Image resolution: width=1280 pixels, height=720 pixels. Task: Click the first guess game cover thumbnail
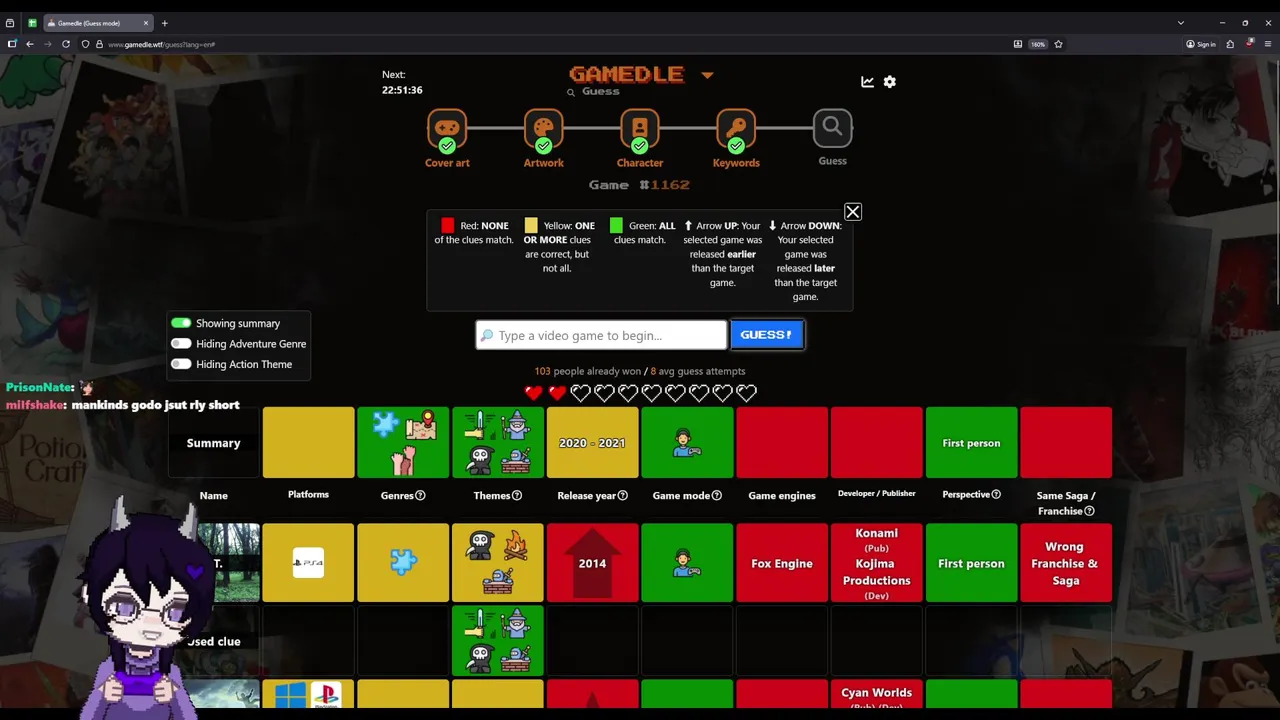pyautogui.click(x=228, y=563)
